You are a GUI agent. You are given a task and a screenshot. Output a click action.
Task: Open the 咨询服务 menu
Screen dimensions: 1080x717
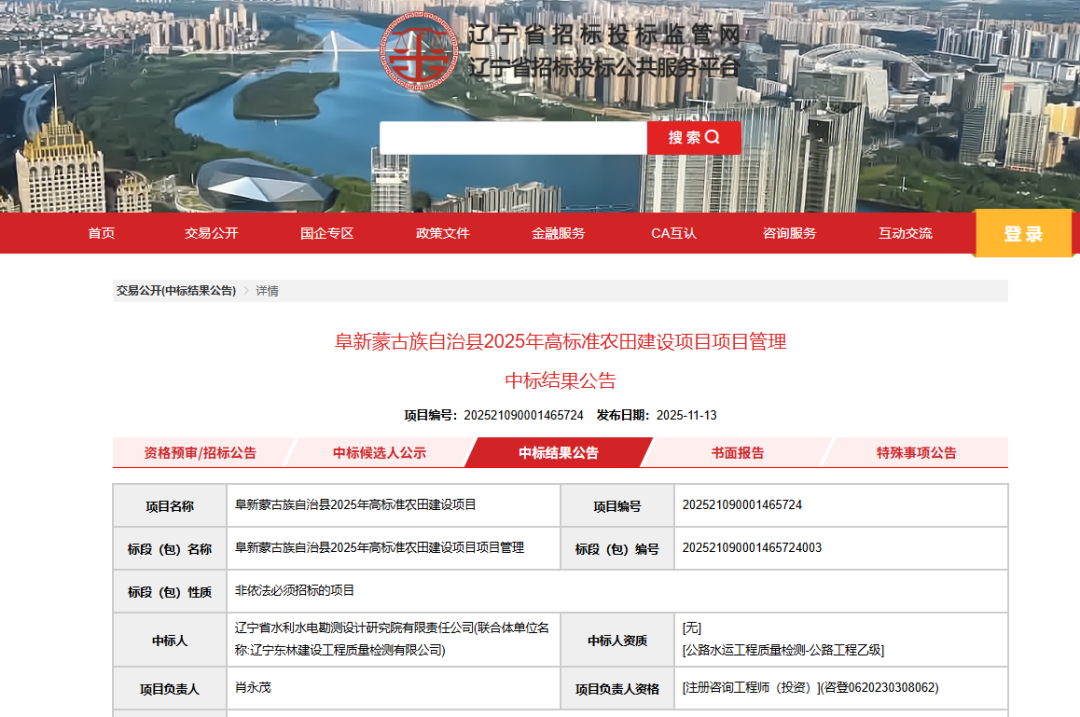tap(789, 233)
